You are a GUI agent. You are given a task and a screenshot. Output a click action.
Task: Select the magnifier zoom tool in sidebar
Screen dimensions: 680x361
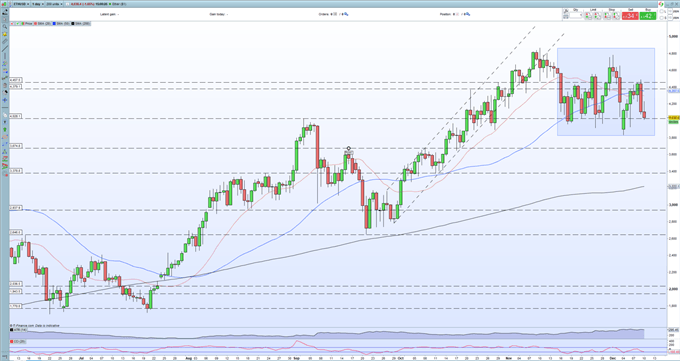click(x=5, y=26)
